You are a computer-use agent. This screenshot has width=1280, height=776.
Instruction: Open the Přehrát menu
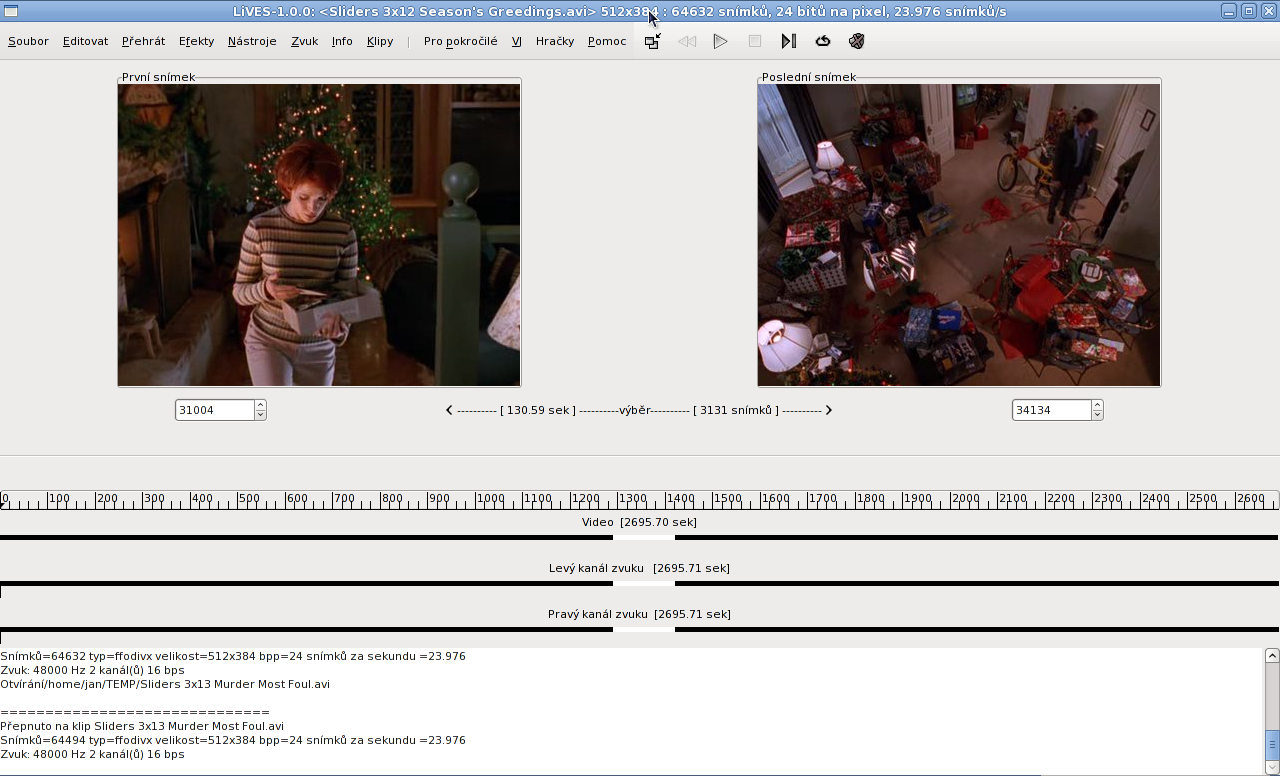click(143, 41)
